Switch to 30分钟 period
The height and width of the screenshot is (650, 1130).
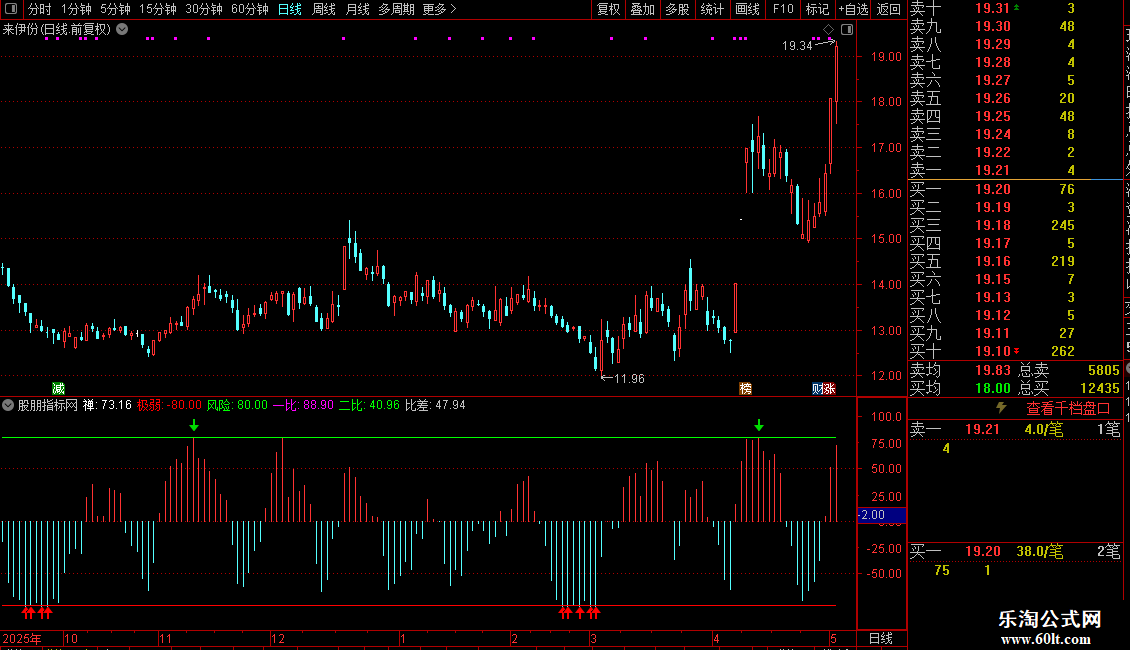(204, 9)
